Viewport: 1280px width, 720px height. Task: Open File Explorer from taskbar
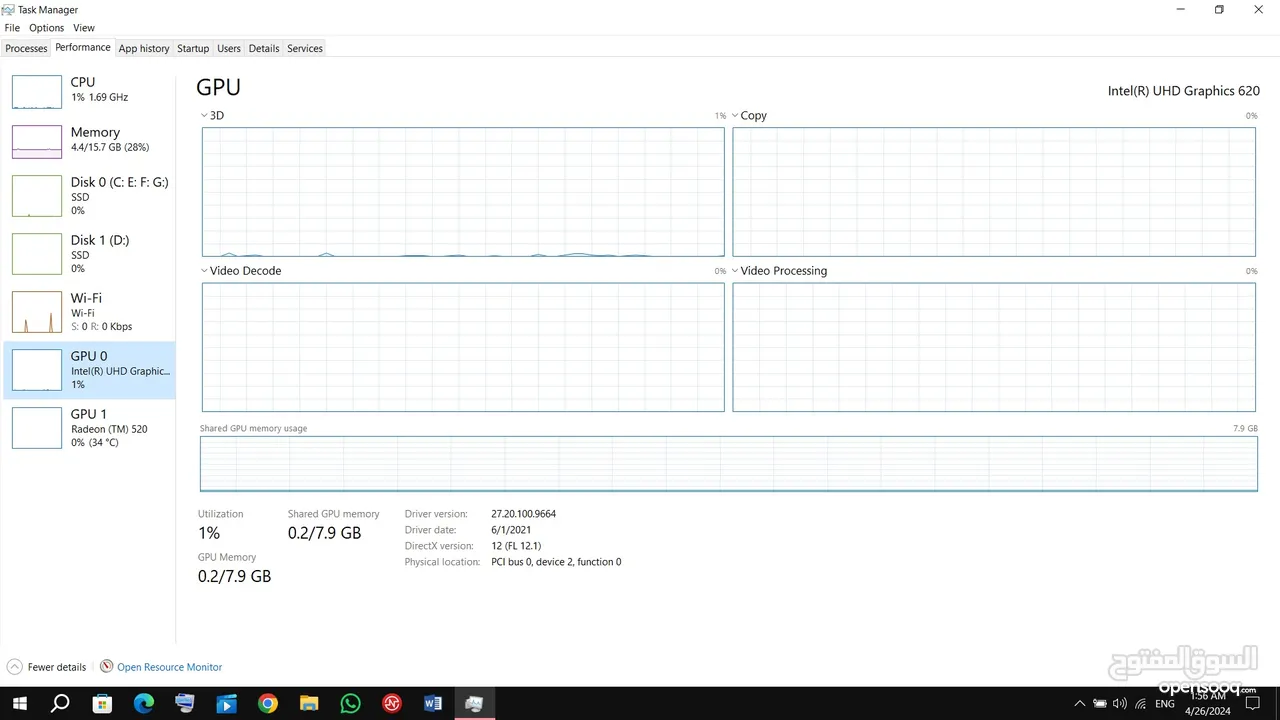tap(309, 704)
